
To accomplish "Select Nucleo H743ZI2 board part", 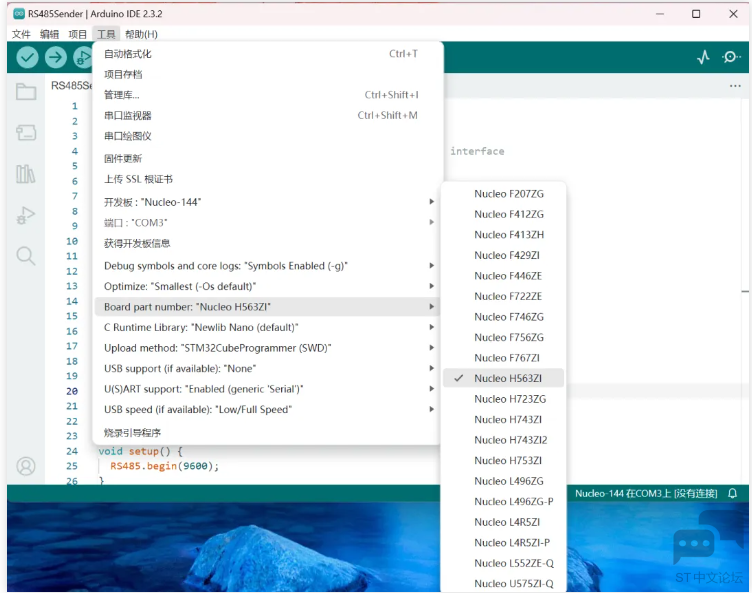I will [x=503, y=440].
